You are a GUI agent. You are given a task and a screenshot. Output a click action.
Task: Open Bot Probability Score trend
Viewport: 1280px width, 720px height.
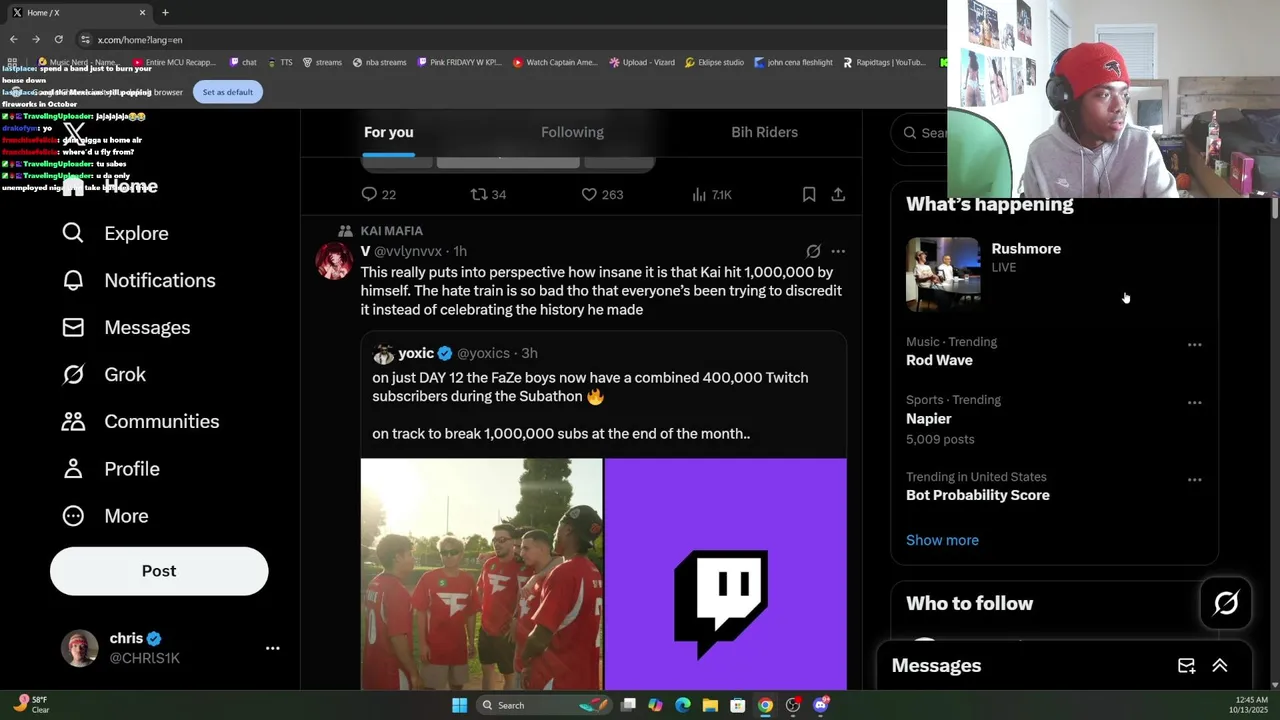[x=978, y=495]
